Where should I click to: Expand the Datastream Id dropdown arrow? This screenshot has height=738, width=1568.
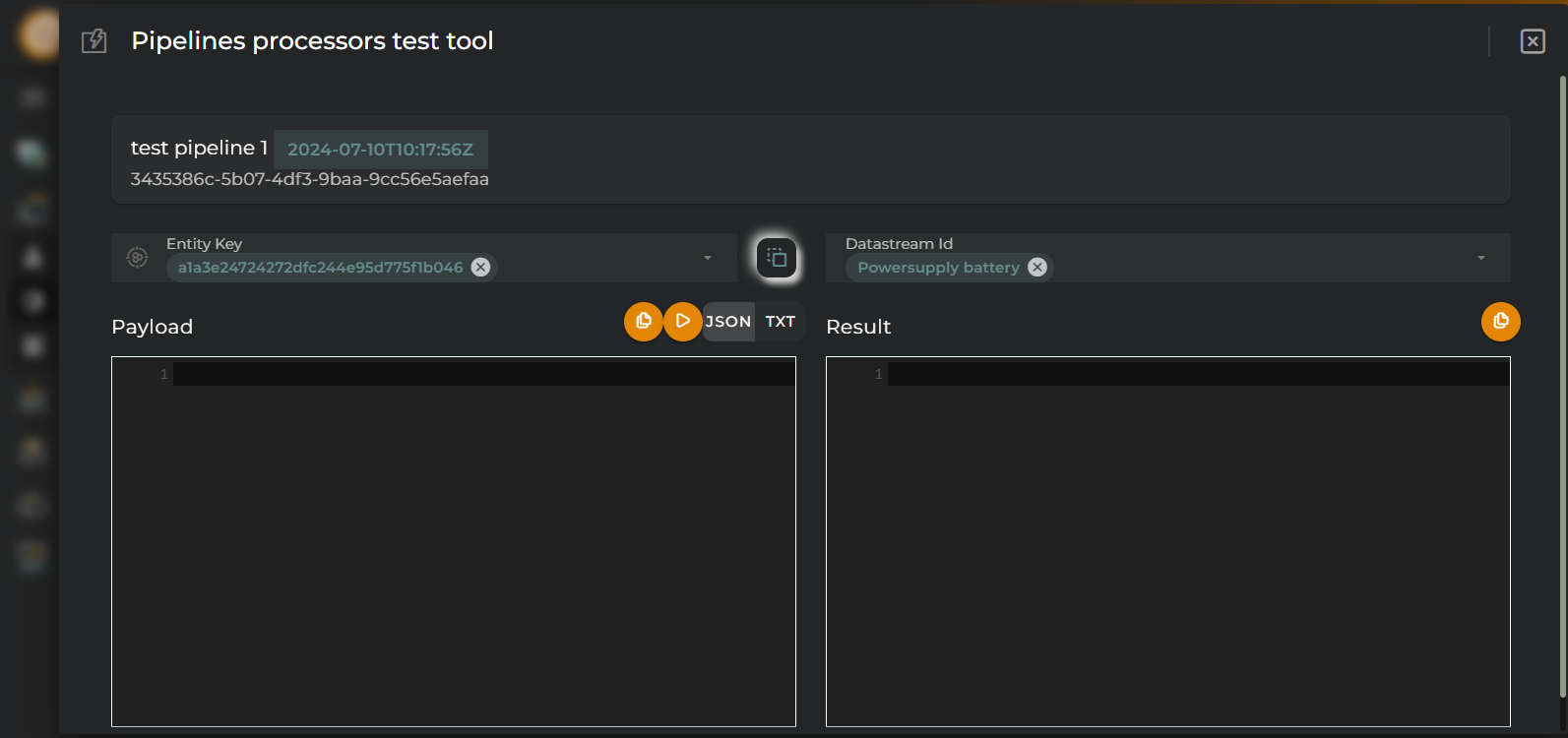tap(1481, 258)
